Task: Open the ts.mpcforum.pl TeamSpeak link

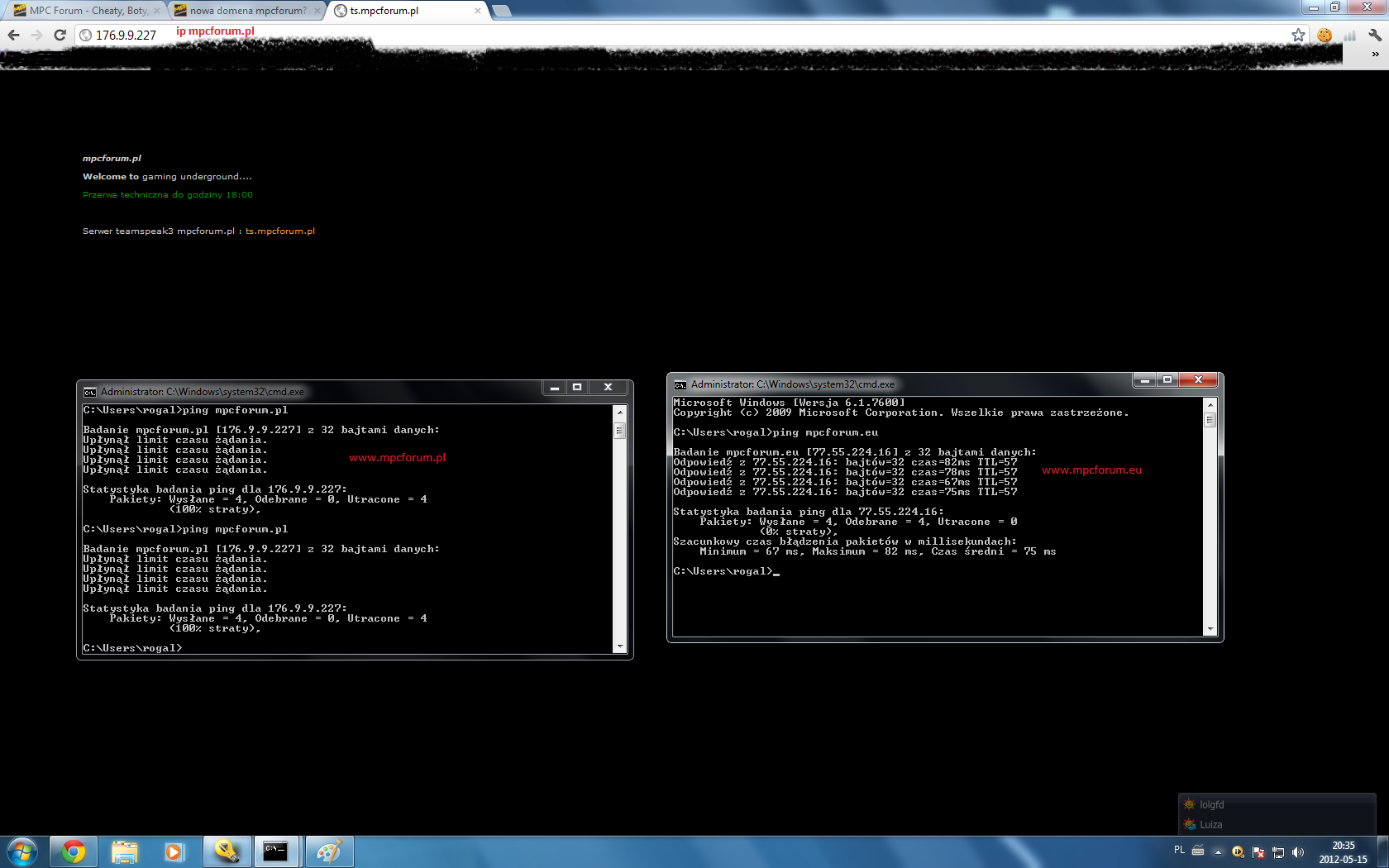Action: coord(280,231)
